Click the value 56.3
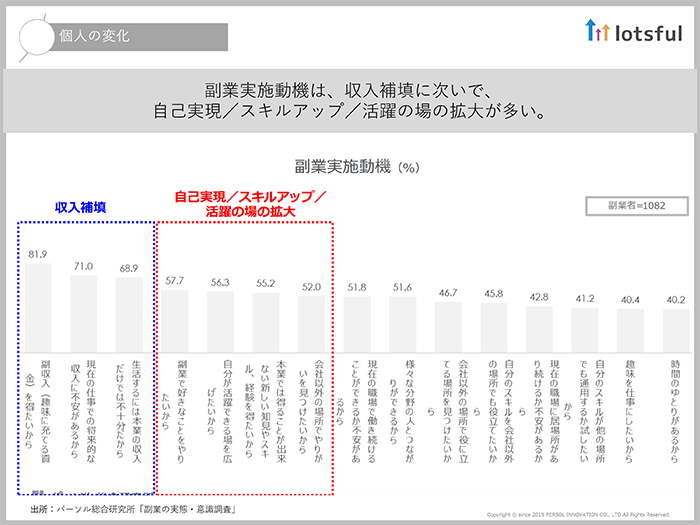The height and width of the screenshot is (525, 700). coord(220,282)
